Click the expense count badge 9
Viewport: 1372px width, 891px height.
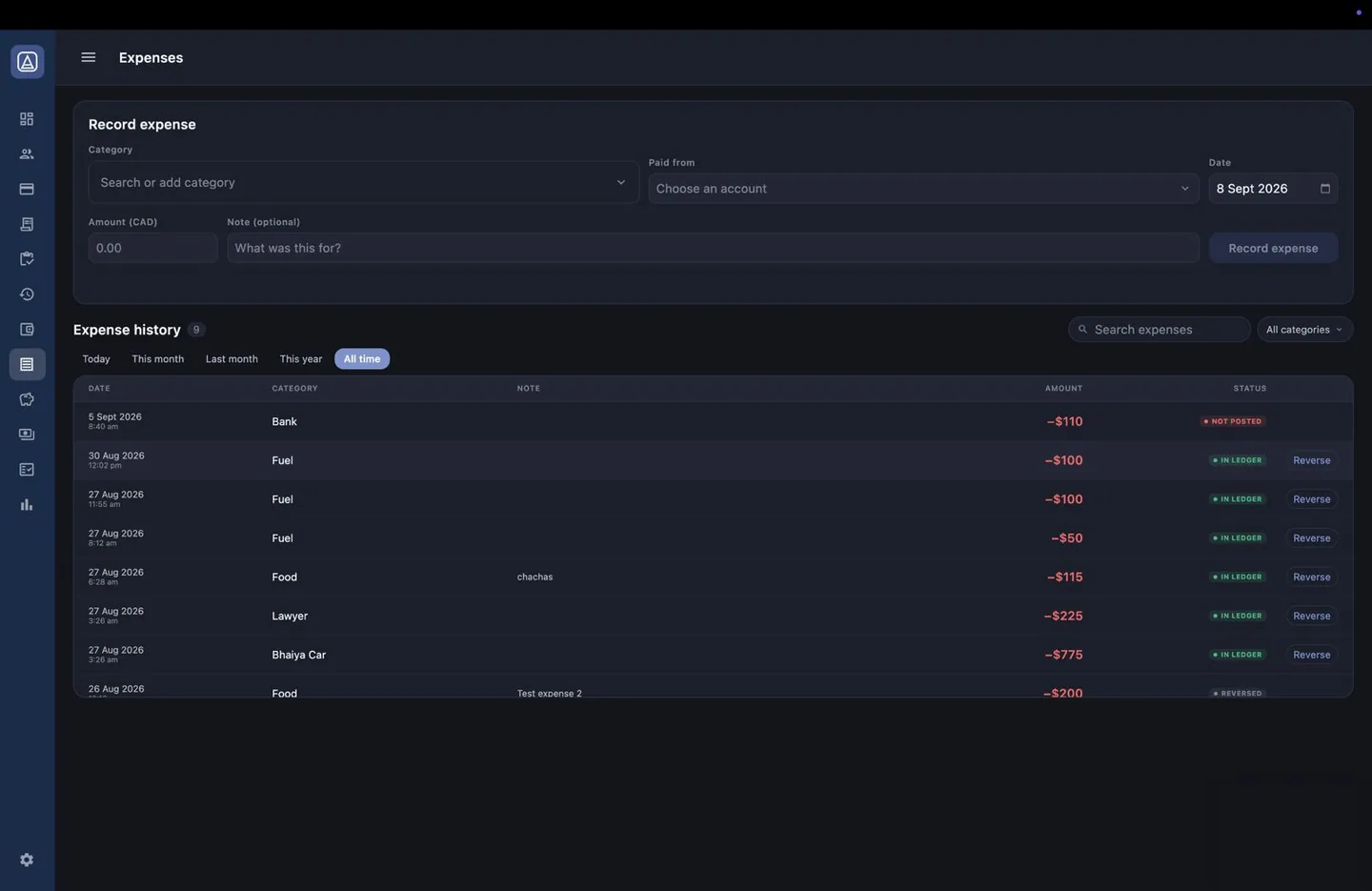[x=196, y=330]
